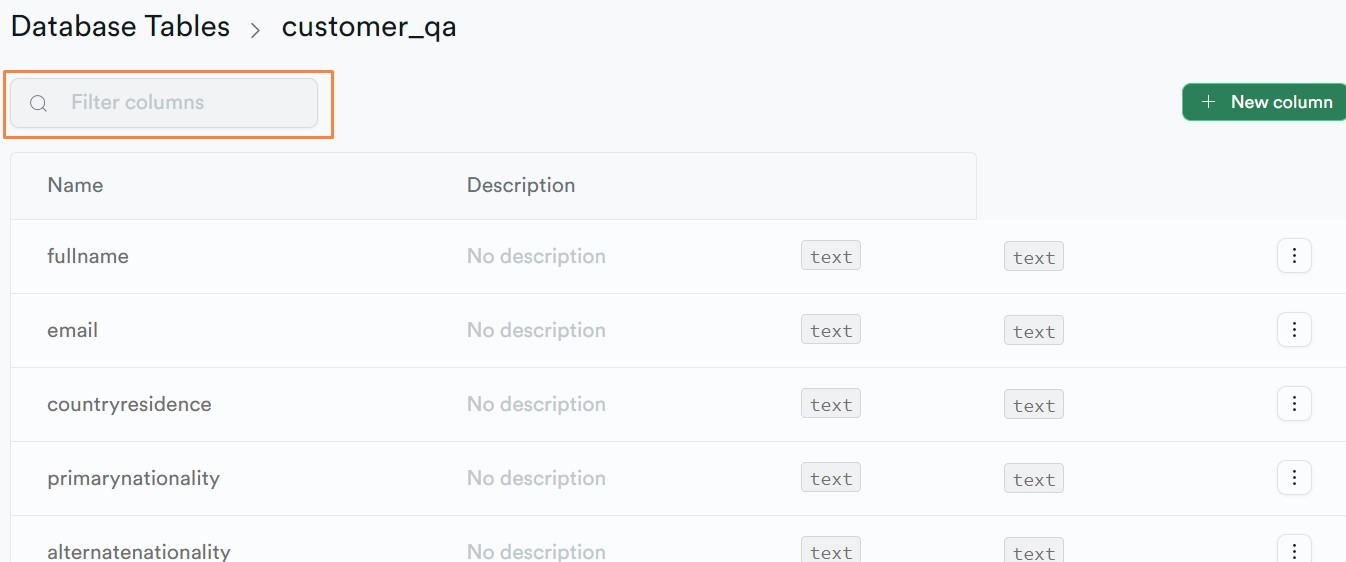This screenshot has height=562, width=1346.
Task: Click the Description column header
Action: tap(521, 185)
